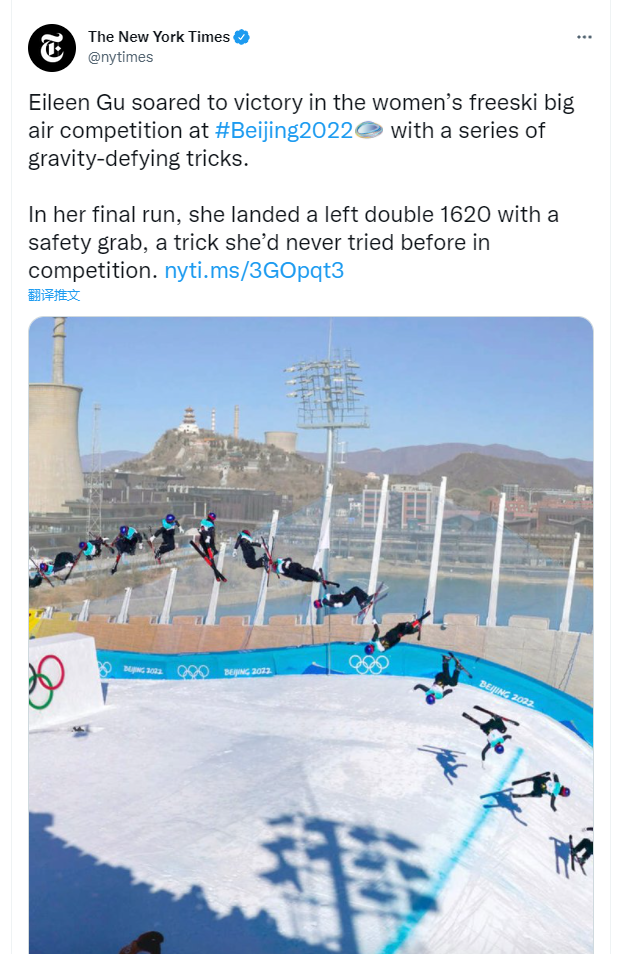The image size is (624, 954).
Task: Open the #Beijing2022 hashtag
Action: point(283,130)
